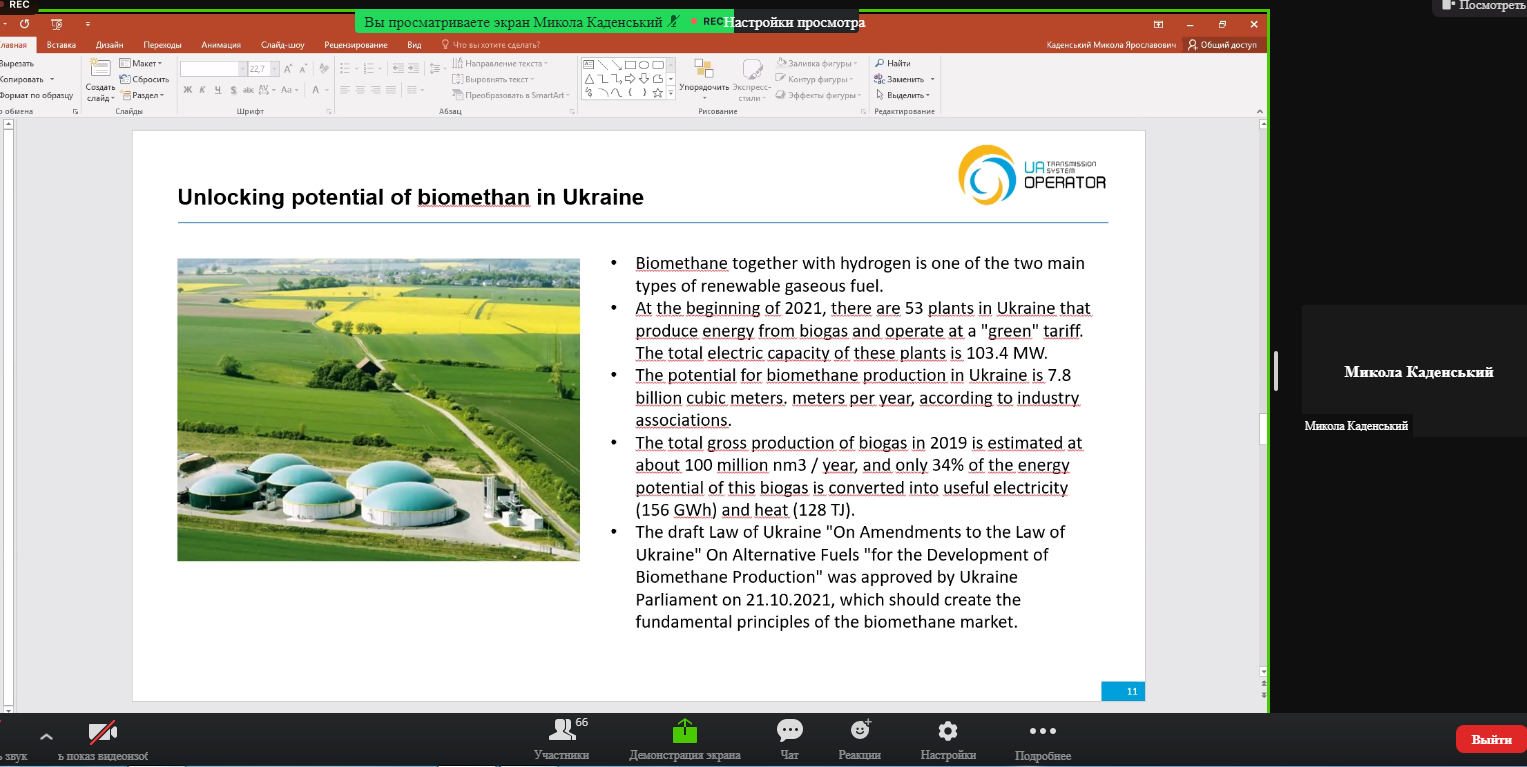This screenshot has width=1527, height=767.
Task: Switch to the Вставка ribbon tab
Action: pyautogui.click(x=61, y=45)
